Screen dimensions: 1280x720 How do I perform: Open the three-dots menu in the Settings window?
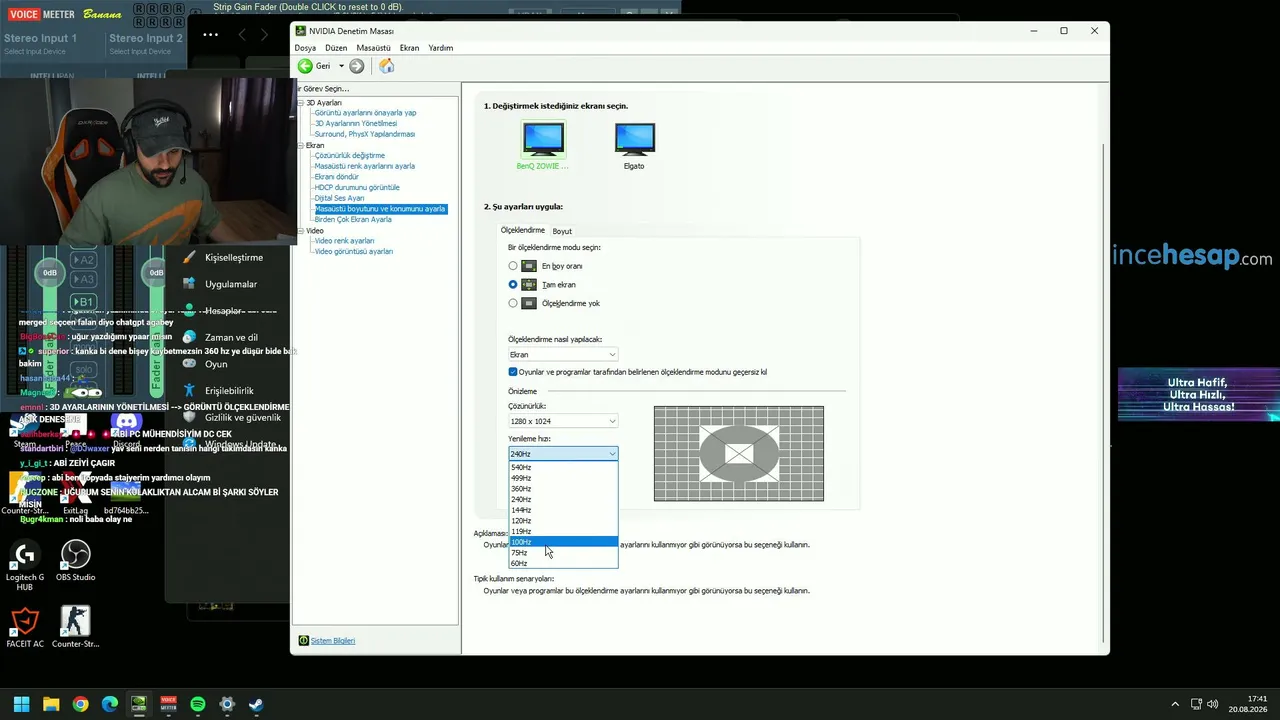point(210,34)
